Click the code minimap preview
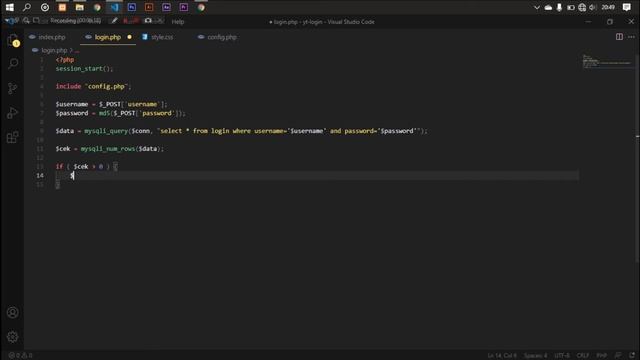 607,62
